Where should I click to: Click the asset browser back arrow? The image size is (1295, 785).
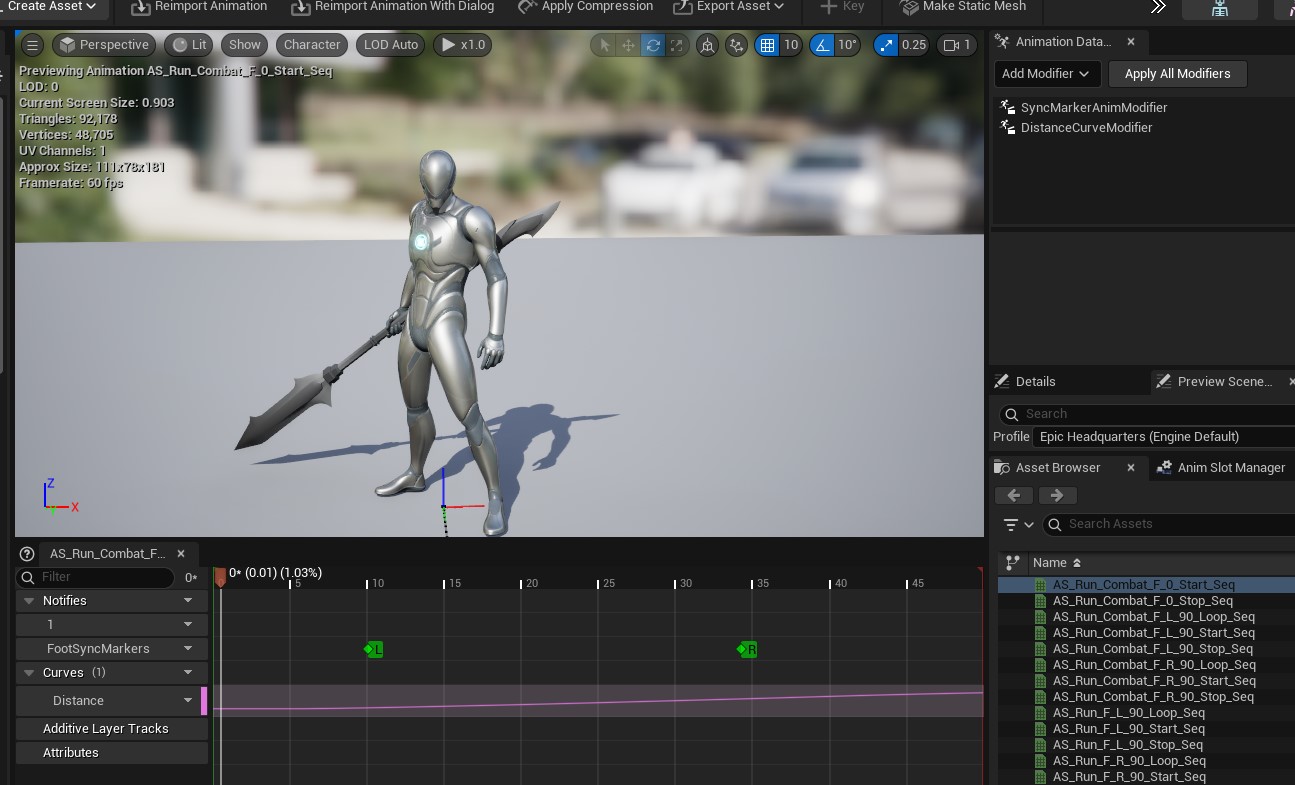click(x=1014, y=495)
